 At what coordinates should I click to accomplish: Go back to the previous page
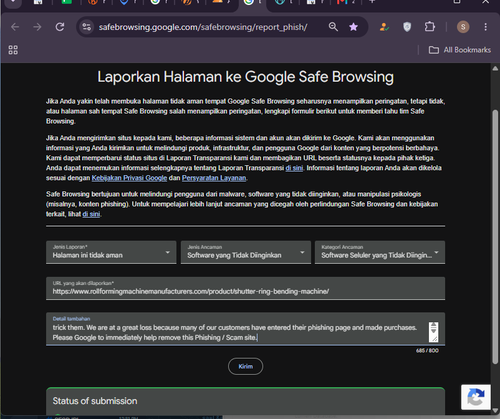[x=15, y=27]
